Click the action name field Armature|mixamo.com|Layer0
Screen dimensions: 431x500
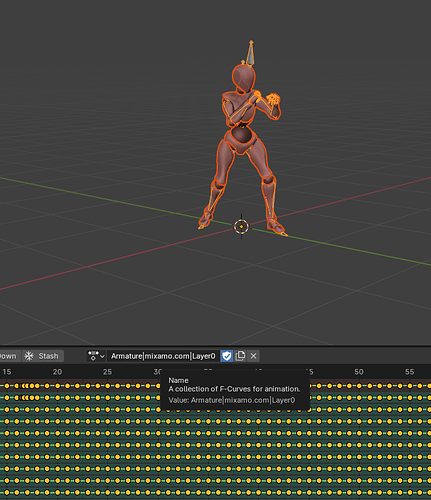[163, 356]
